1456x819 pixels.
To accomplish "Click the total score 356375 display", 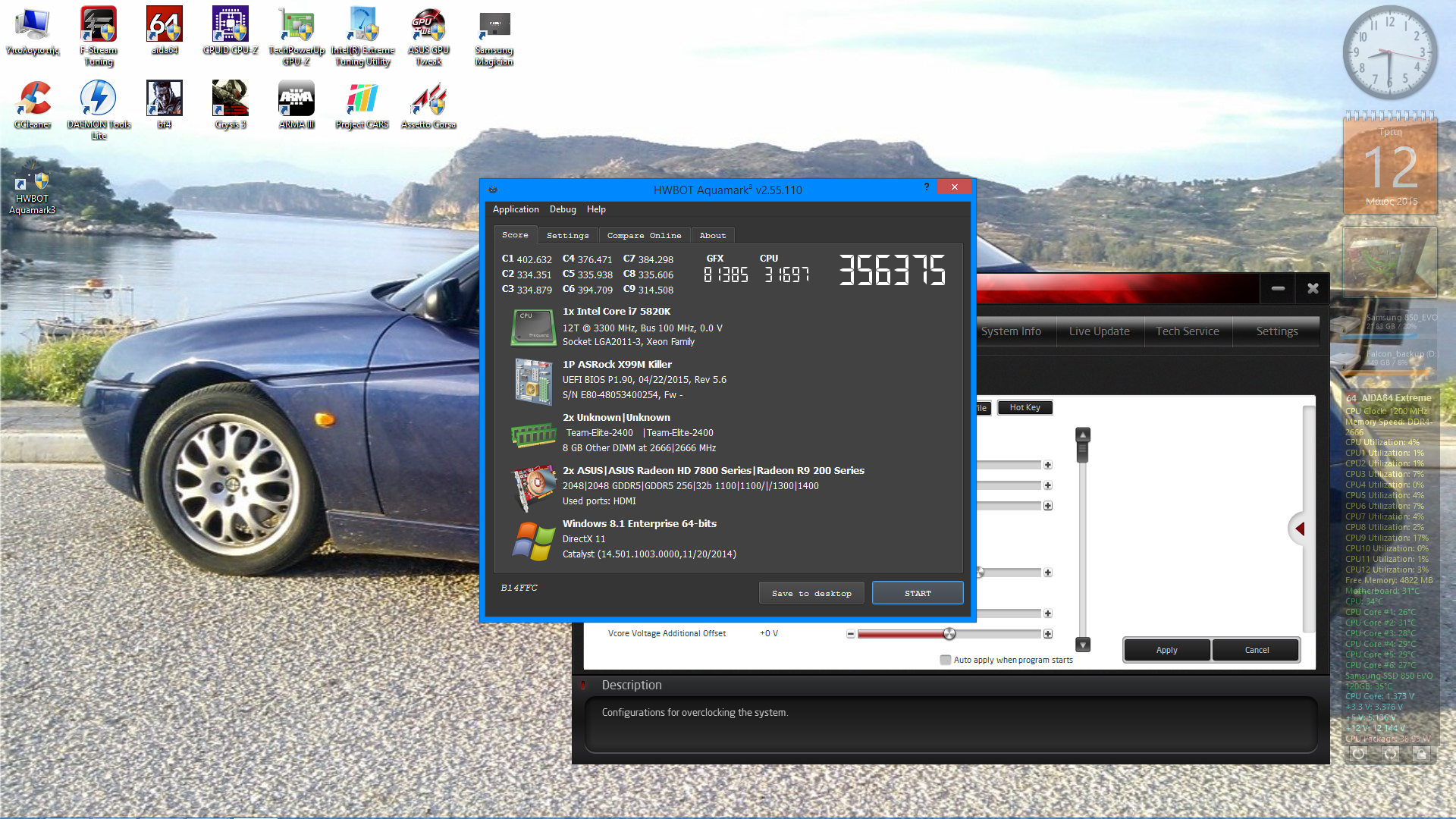I will 893,270.
